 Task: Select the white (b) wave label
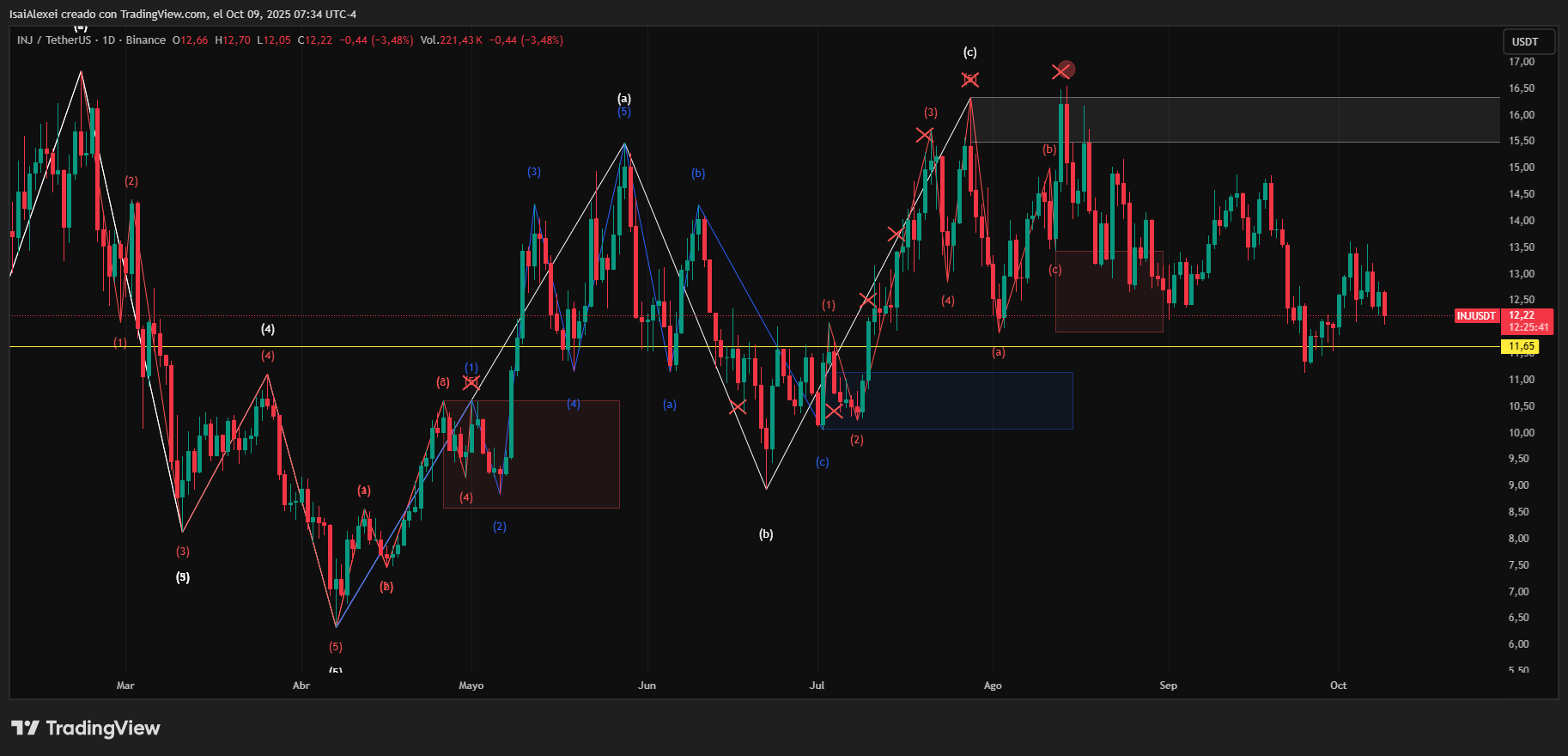[766, 534]
